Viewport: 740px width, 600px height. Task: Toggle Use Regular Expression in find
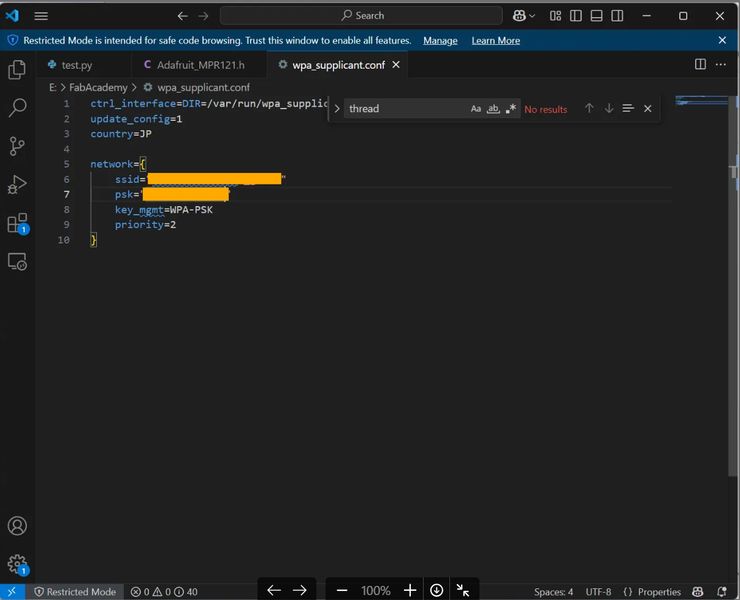[511, 109]
